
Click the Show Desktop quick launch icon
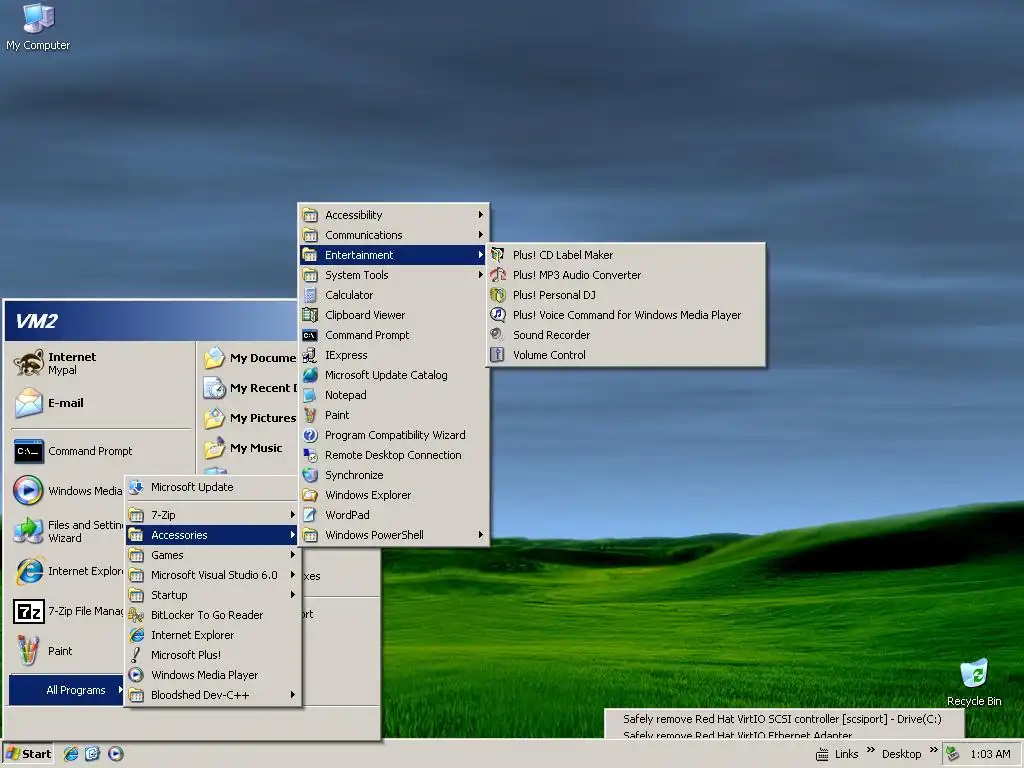coord(93,754)
